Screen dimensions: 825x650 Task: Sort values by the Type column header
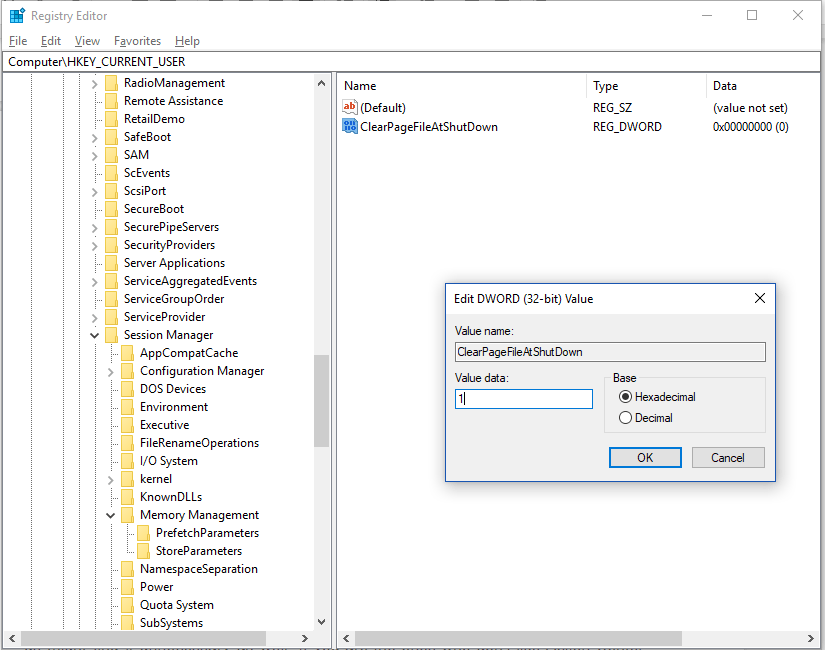click(x=620, y=85)
